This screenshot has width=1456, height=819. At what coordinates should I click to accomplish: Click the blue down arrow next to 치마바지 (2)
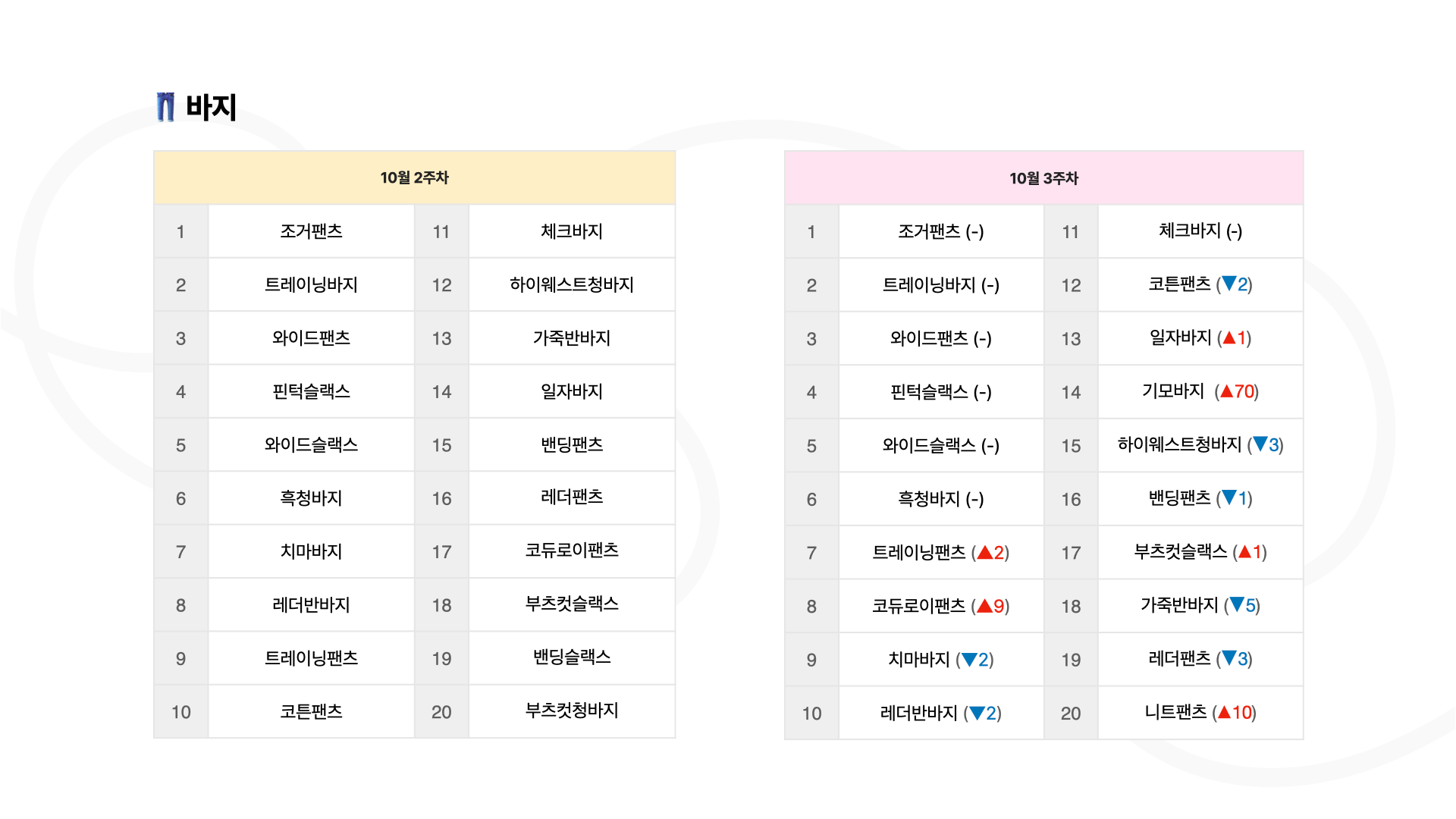pos(968,660)
